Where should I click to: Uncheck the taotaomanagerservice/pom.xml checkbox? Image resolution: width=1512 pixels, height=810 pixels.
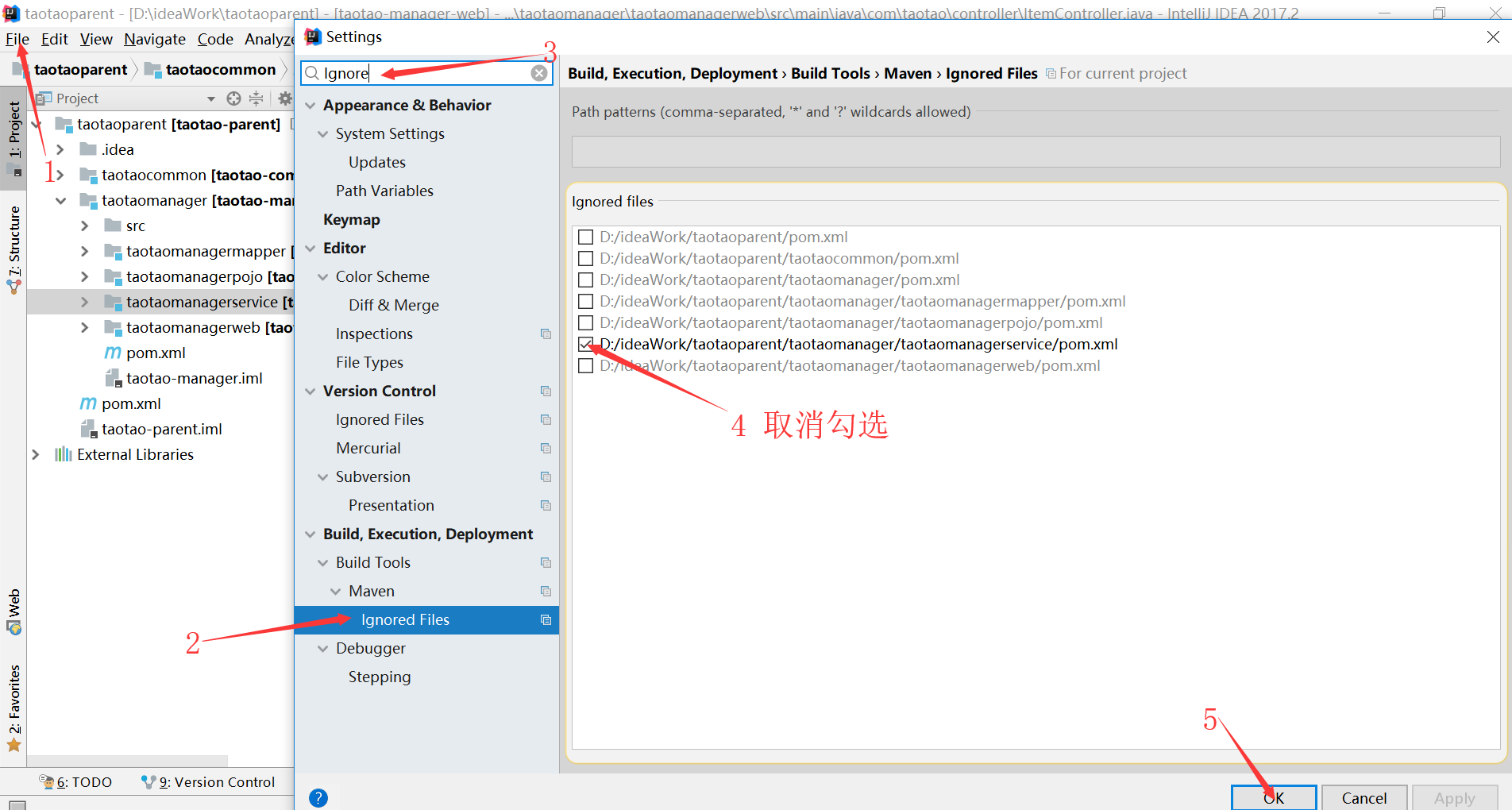click(586, 344)
